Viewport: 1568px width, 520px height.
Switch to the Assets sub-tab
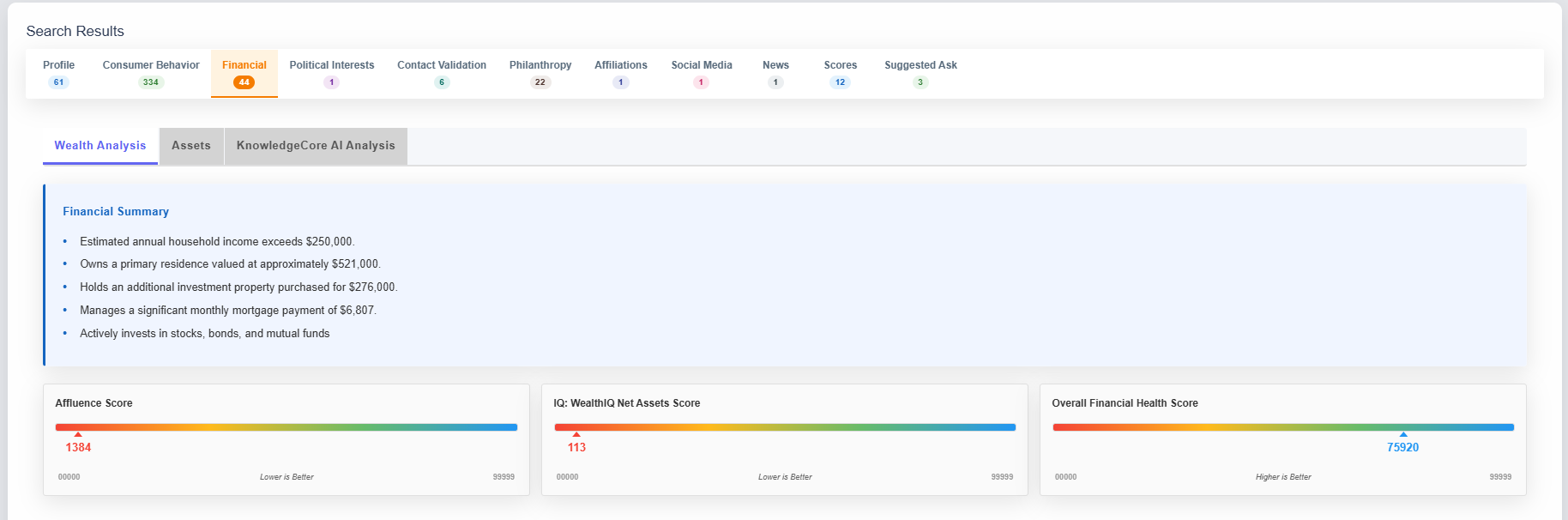pos(191,146)
